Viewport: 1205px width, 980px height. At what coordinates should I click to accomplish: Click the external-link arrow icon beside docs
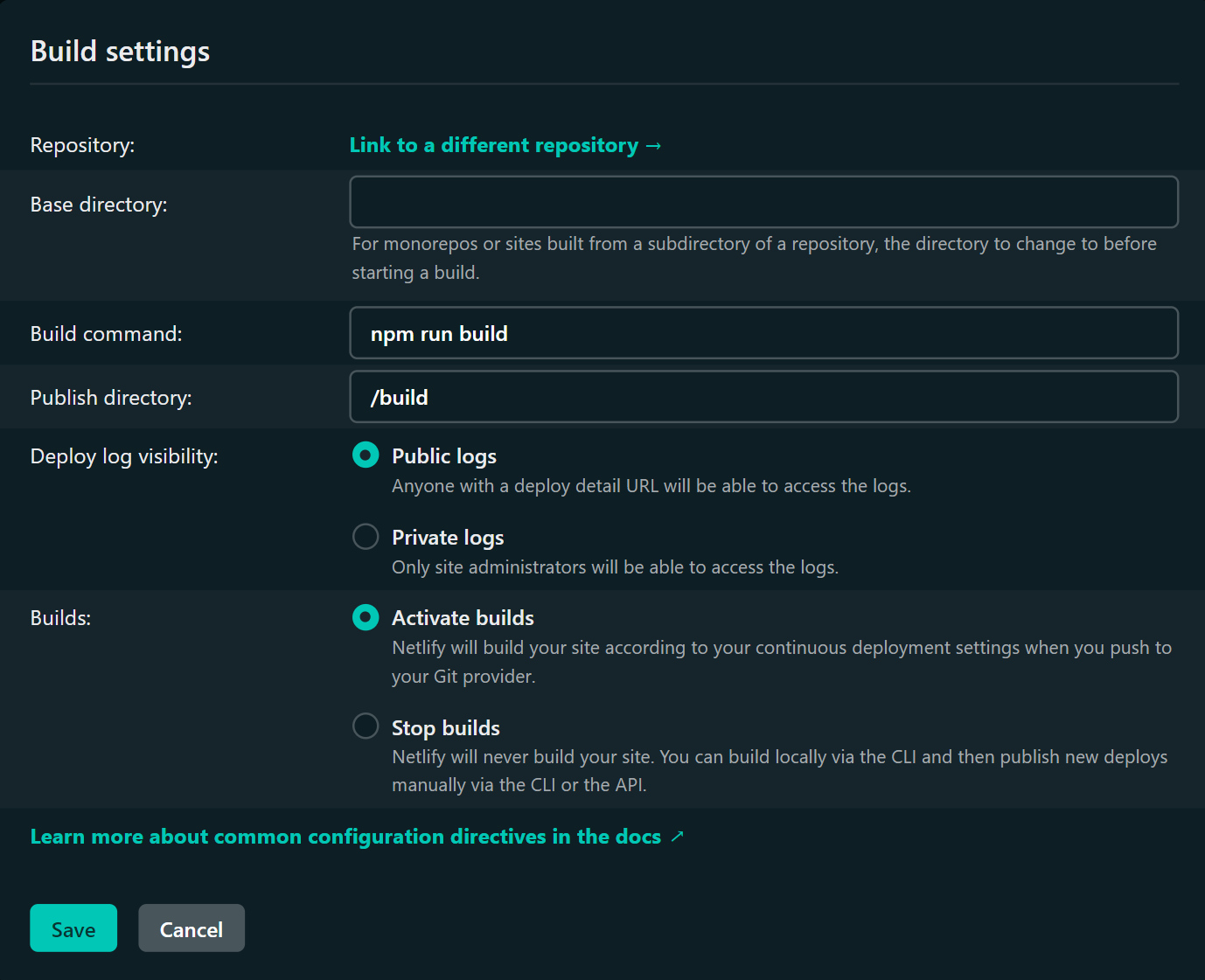click(677, 837)
